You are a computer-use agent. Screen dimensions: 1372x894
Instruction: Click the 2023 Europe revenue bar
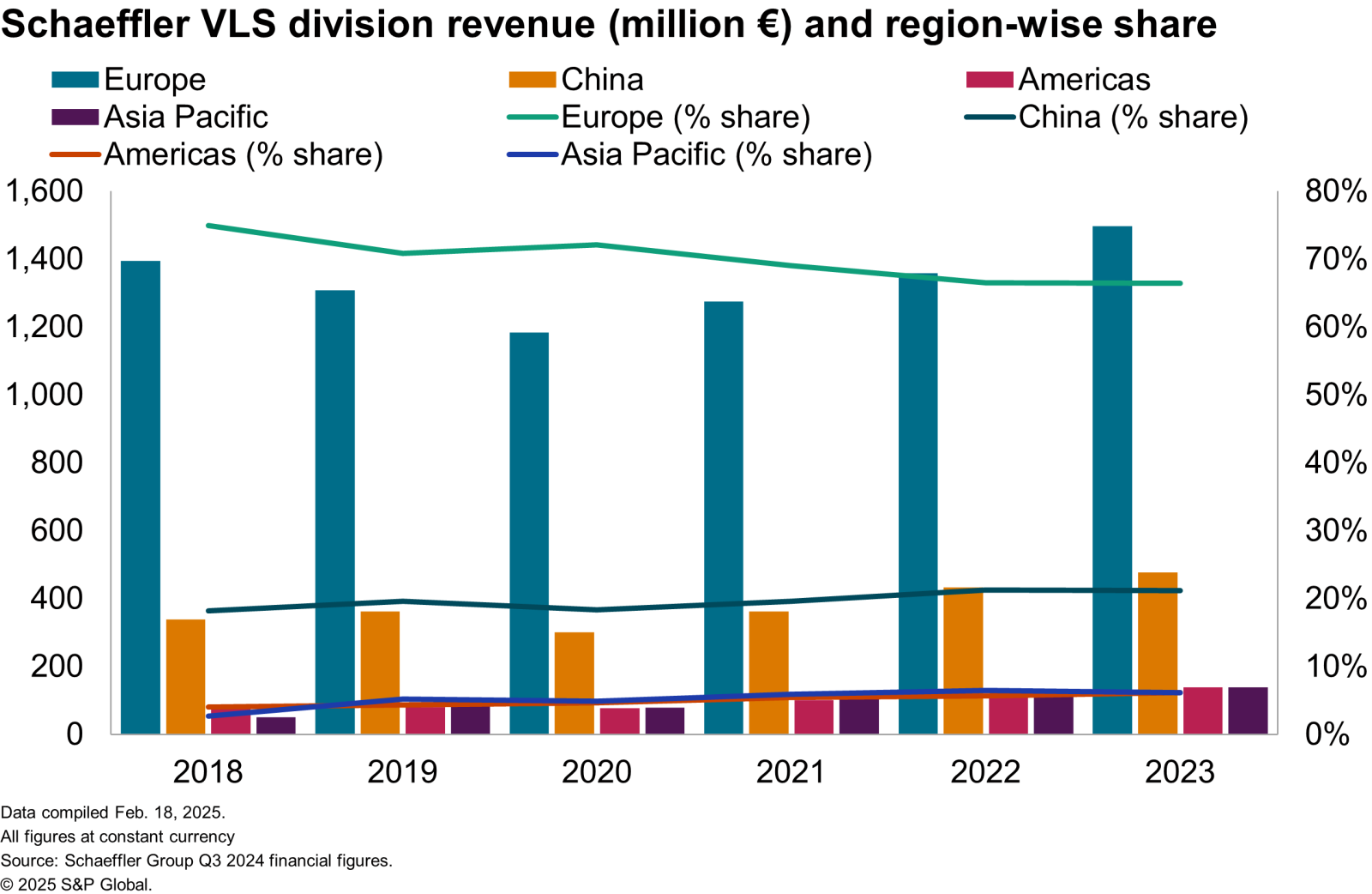(x=1112, y=480)
